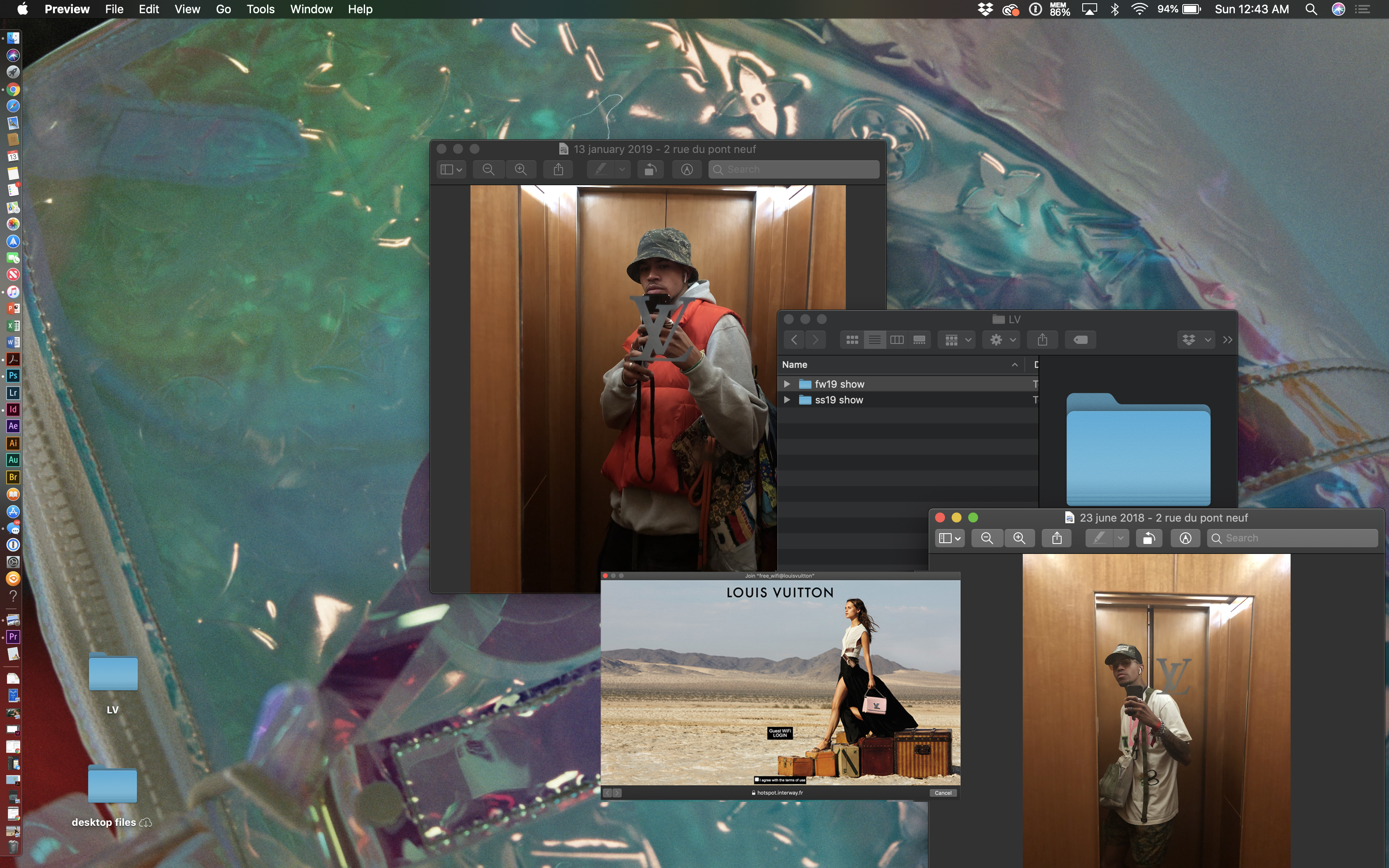Open the Tools menu

[x=260, y=9]
